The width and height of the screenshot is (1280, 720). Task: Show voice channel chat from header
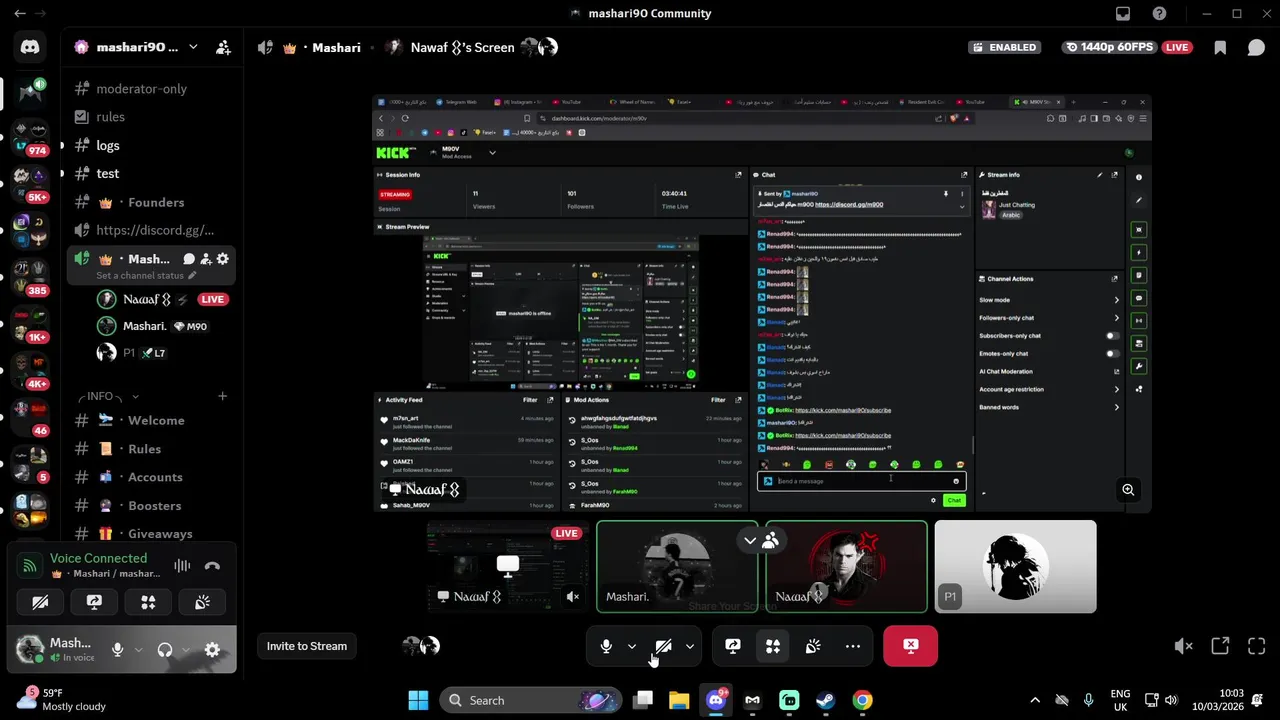(x=1256, y=47)
